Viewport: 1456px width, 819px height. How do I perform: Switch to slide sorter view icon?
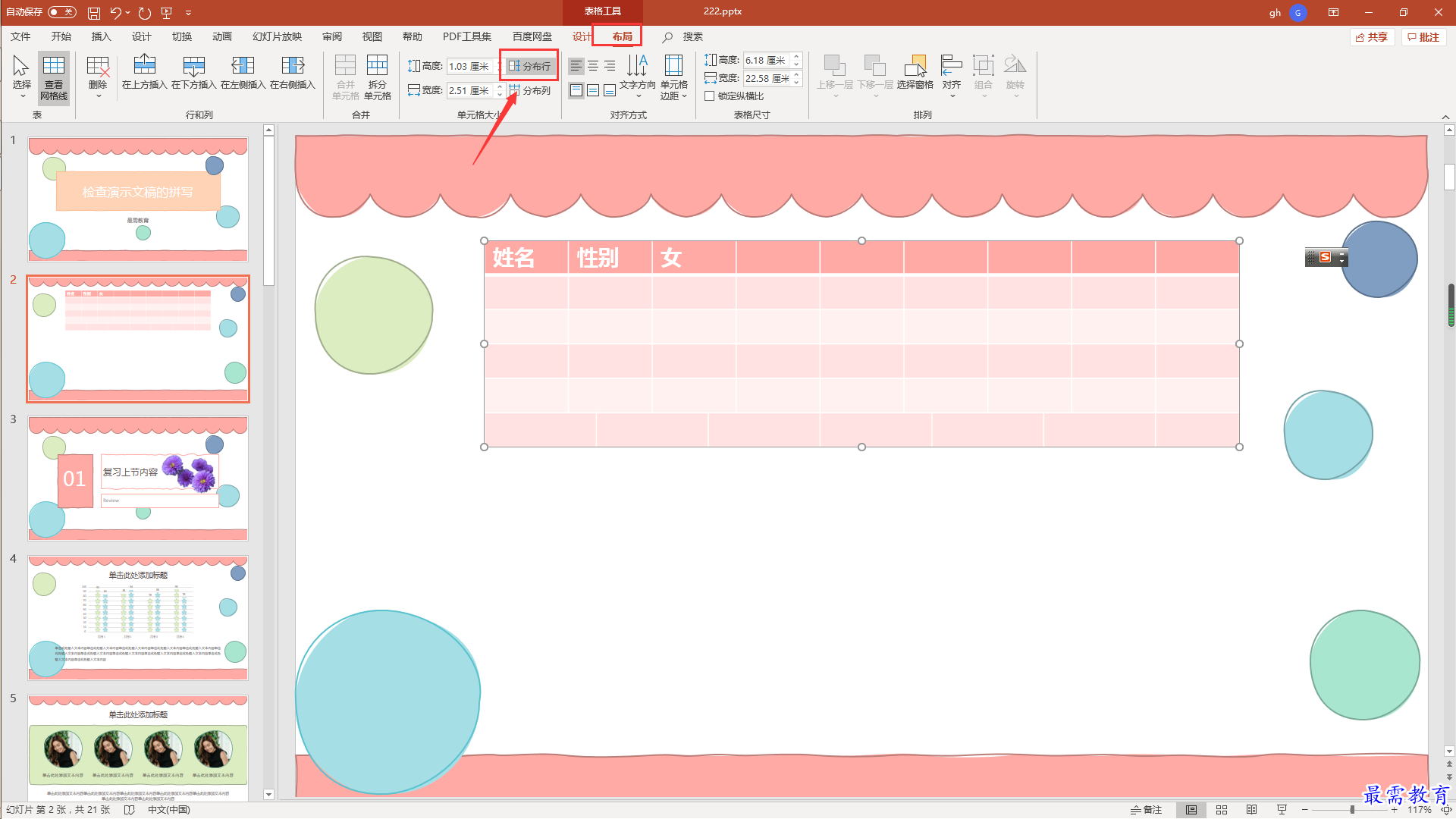click(x=1222, y=810)
